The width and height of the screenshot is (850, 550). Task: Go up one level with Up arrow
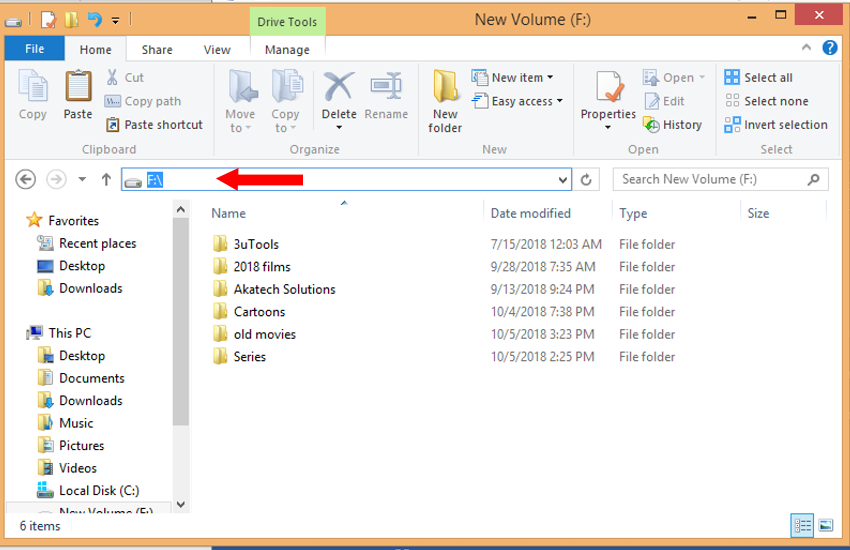click(x=106, y=179)
